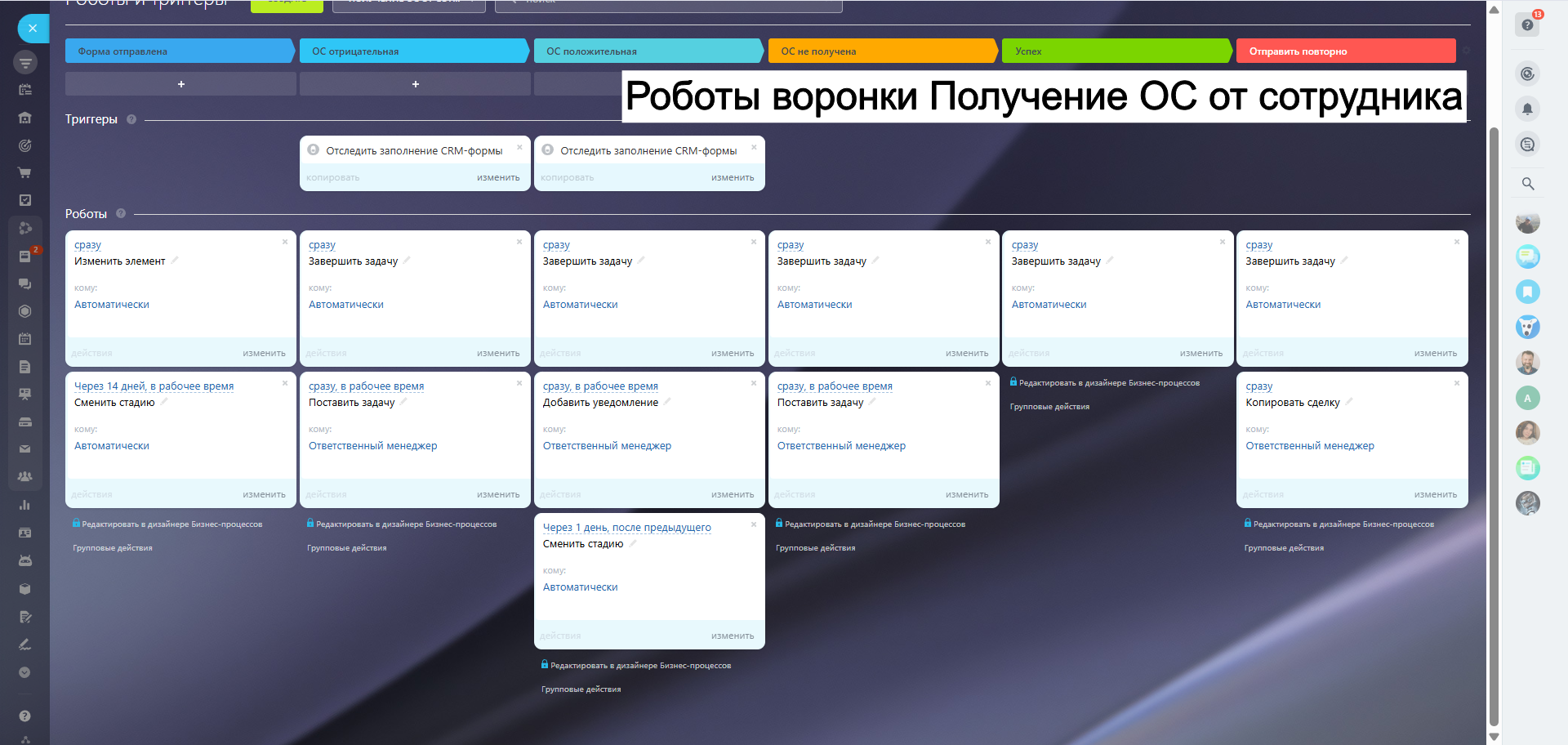
Task: Open delay setting сразу of Копировать сделку robot
Action: click(x=1259, y=386)
